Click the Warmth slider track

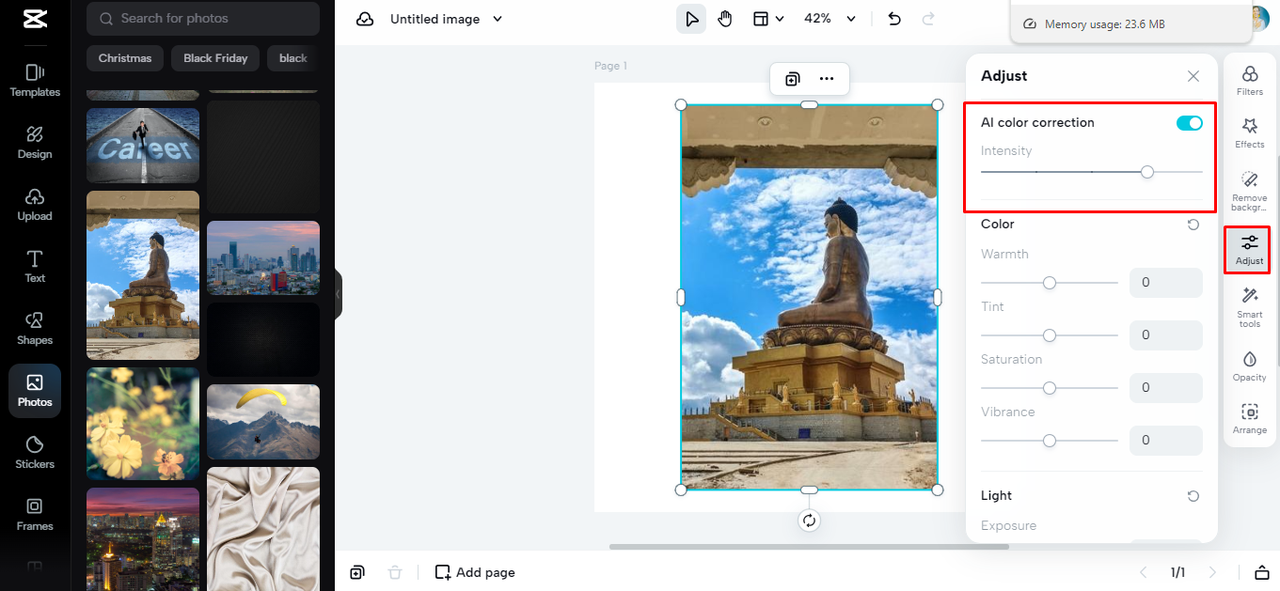coord(1049,283)
